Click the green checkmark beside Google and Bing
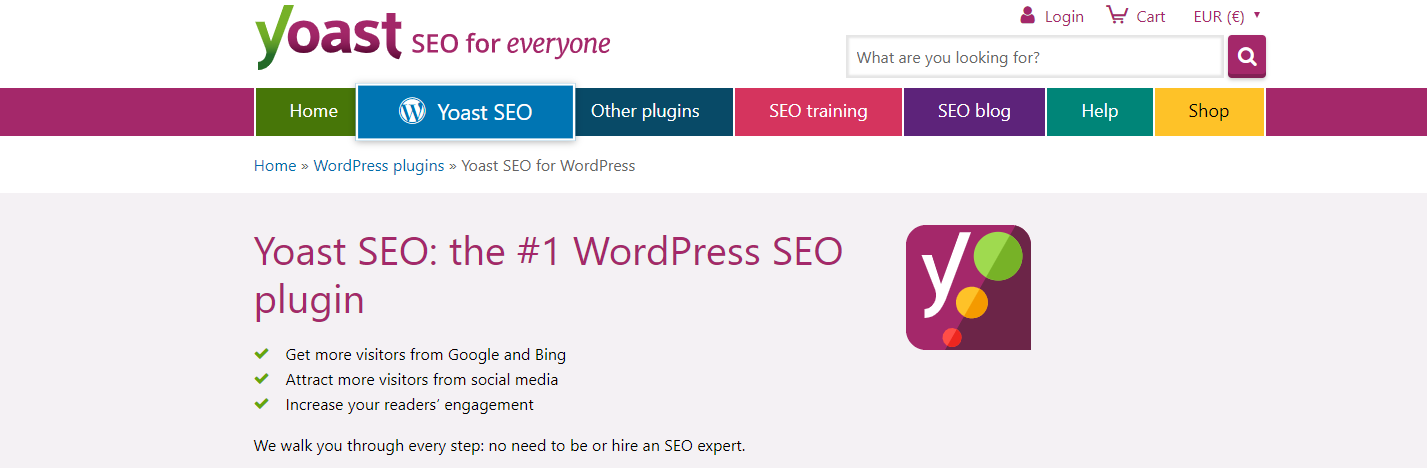The width and height of the screenshot is (1427, 468). (x=262, y=354)
